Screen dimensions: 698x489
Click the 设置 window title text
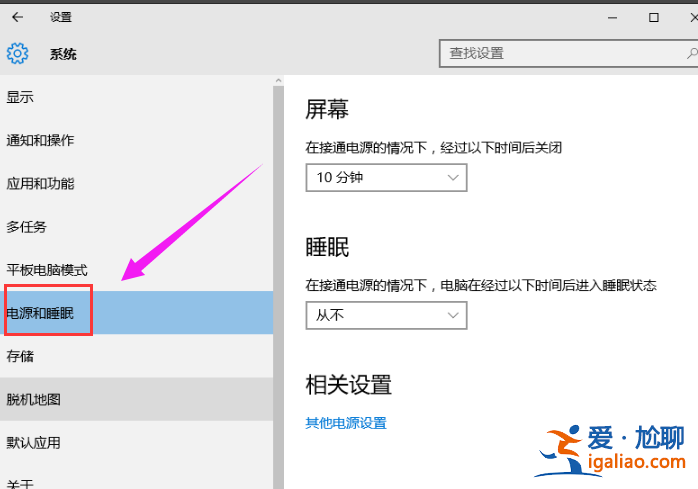click(61, 17)
